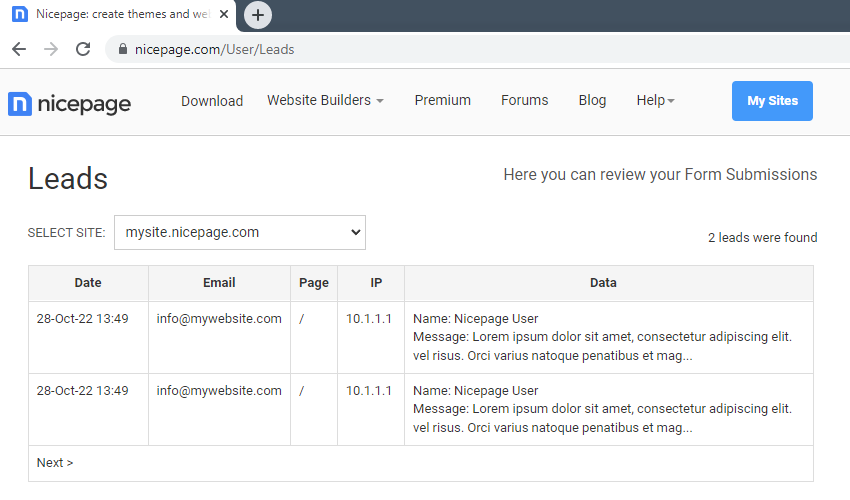This screenshot has width=850, height=500.
Task: Click the Date column header
Action: 88,283
